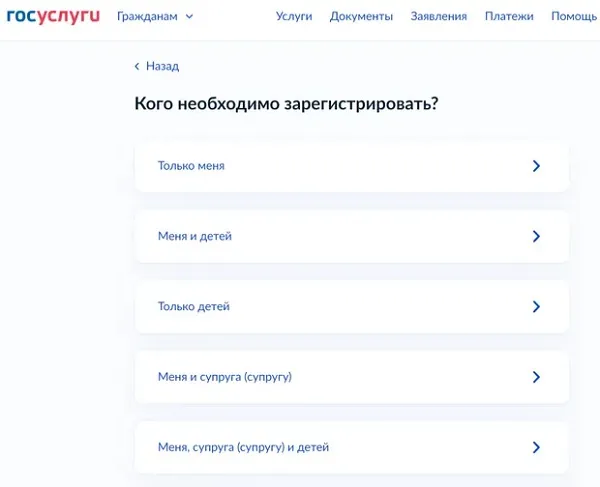Image resolution: width=600 pixels, height=487 pixels.
Task: Click the arrow in Только детей row
Action: 536,307
